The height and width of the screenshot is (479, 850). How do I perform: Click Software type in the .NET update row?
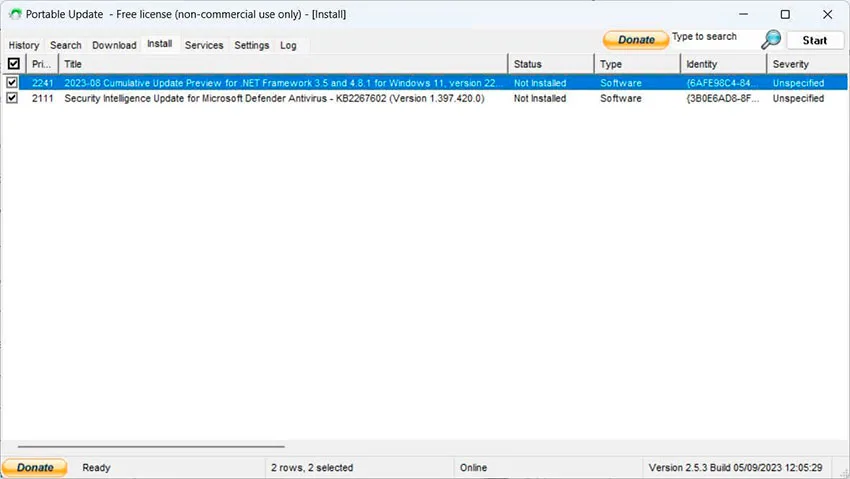click(x=621, y=83)
